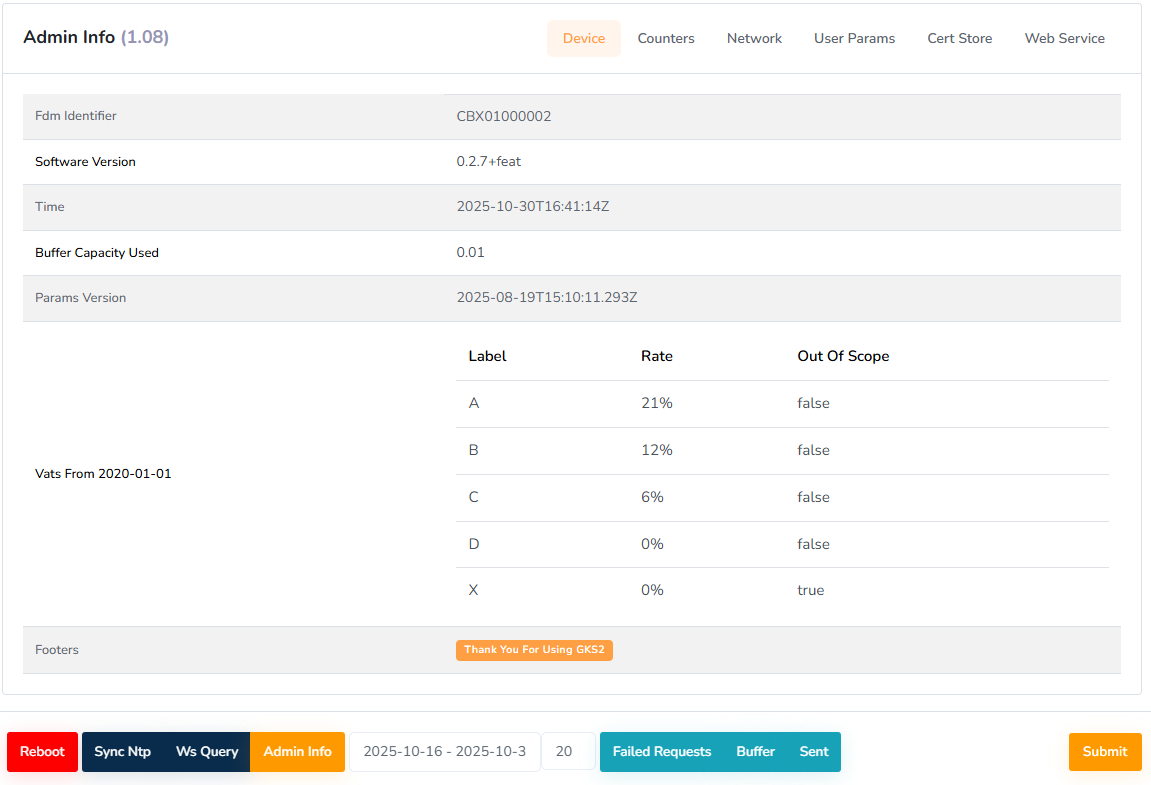Screen dimensions: 1151x785
Task: Click the Fdm Identifier value CBX01000002
Action: point(504,116)
